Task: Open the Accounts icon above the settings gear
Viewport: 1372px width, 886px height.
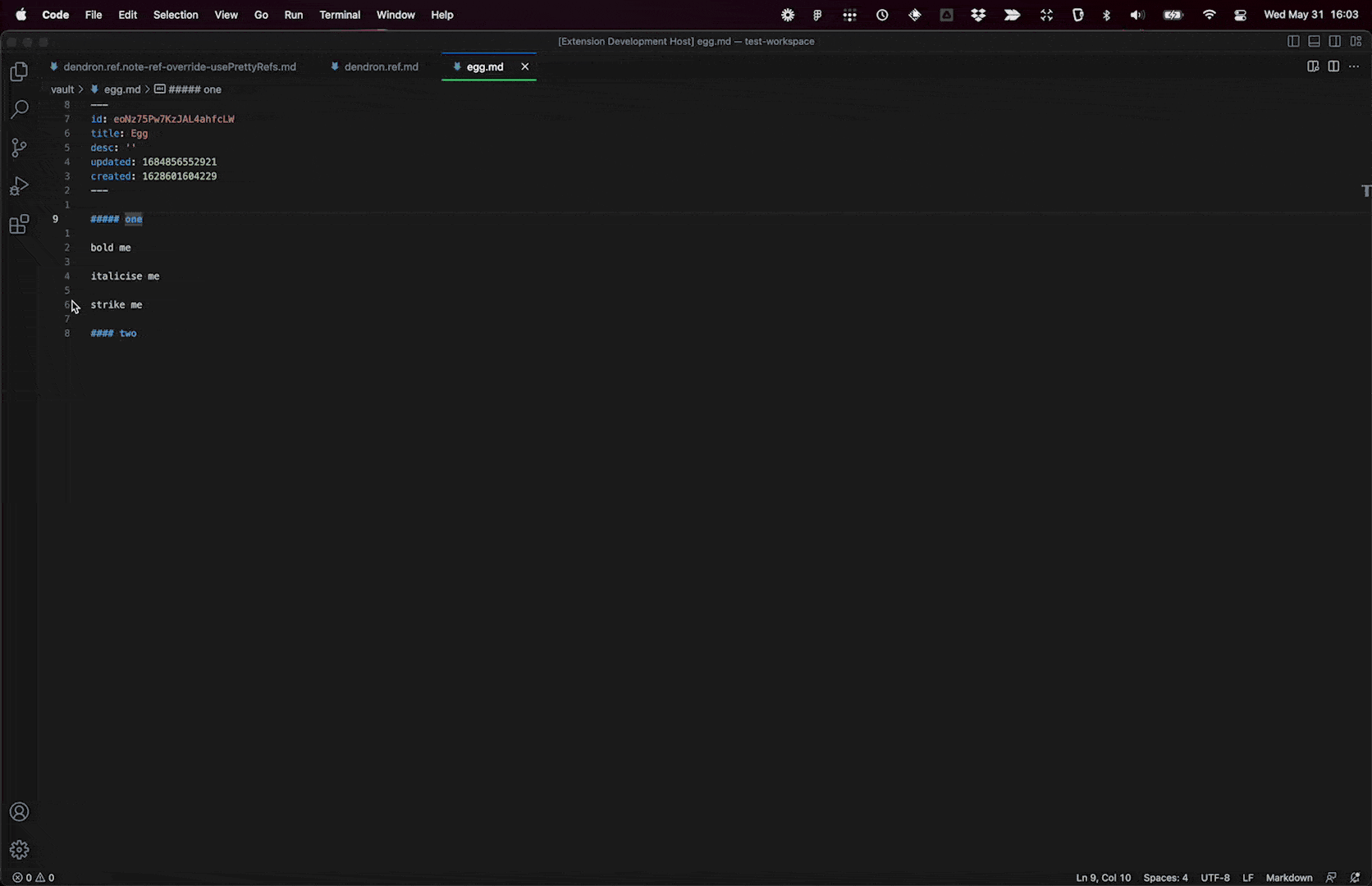Action: coord(19,811)
